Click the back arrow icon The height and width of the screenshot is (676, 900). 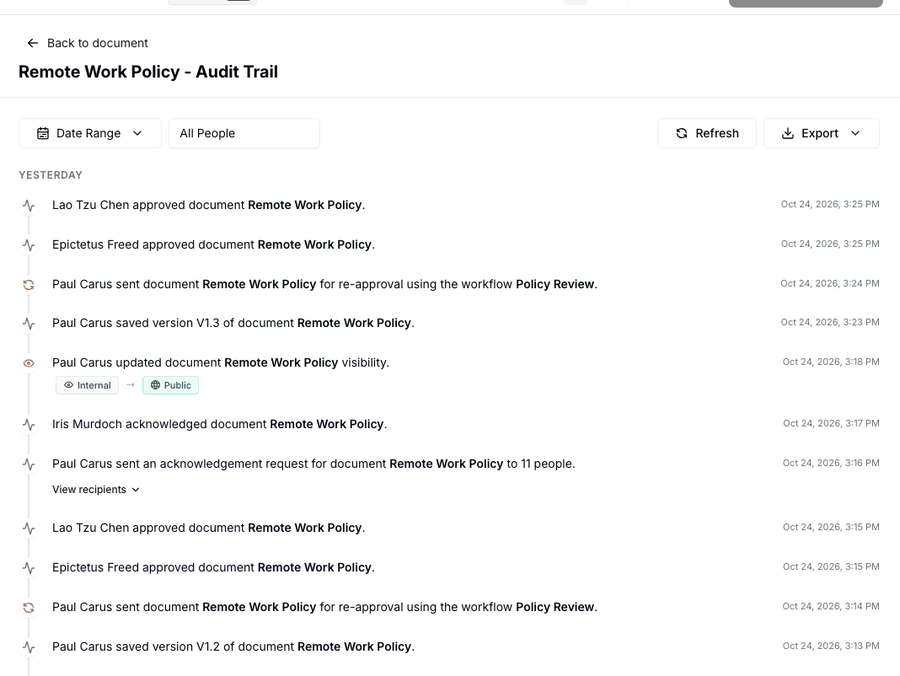pyautogui.click(x=33, y=43)
